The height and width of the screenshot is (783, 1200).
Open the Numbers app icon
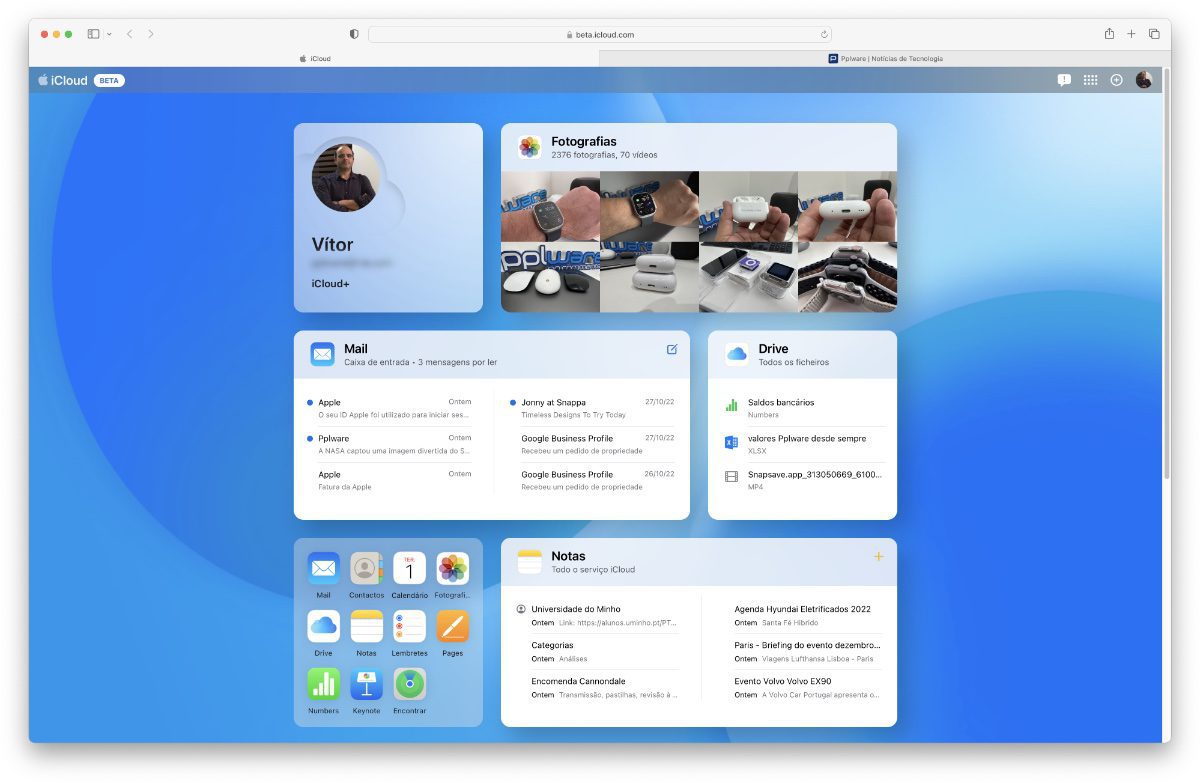point(323,684)
